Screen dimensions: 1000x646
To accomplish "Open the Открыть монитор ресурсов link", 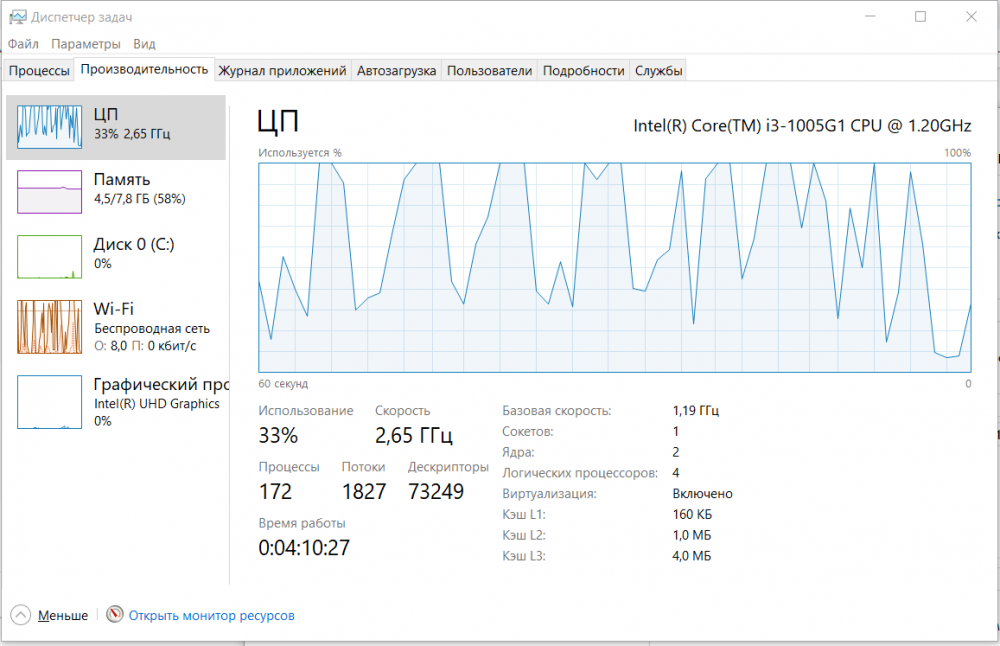I will click(212, 615).
